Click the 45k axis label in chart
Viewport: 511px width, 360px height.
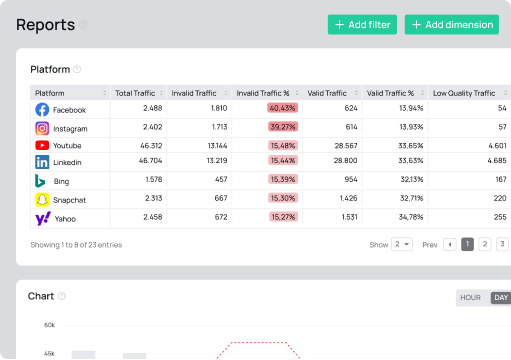pos(49,353)
